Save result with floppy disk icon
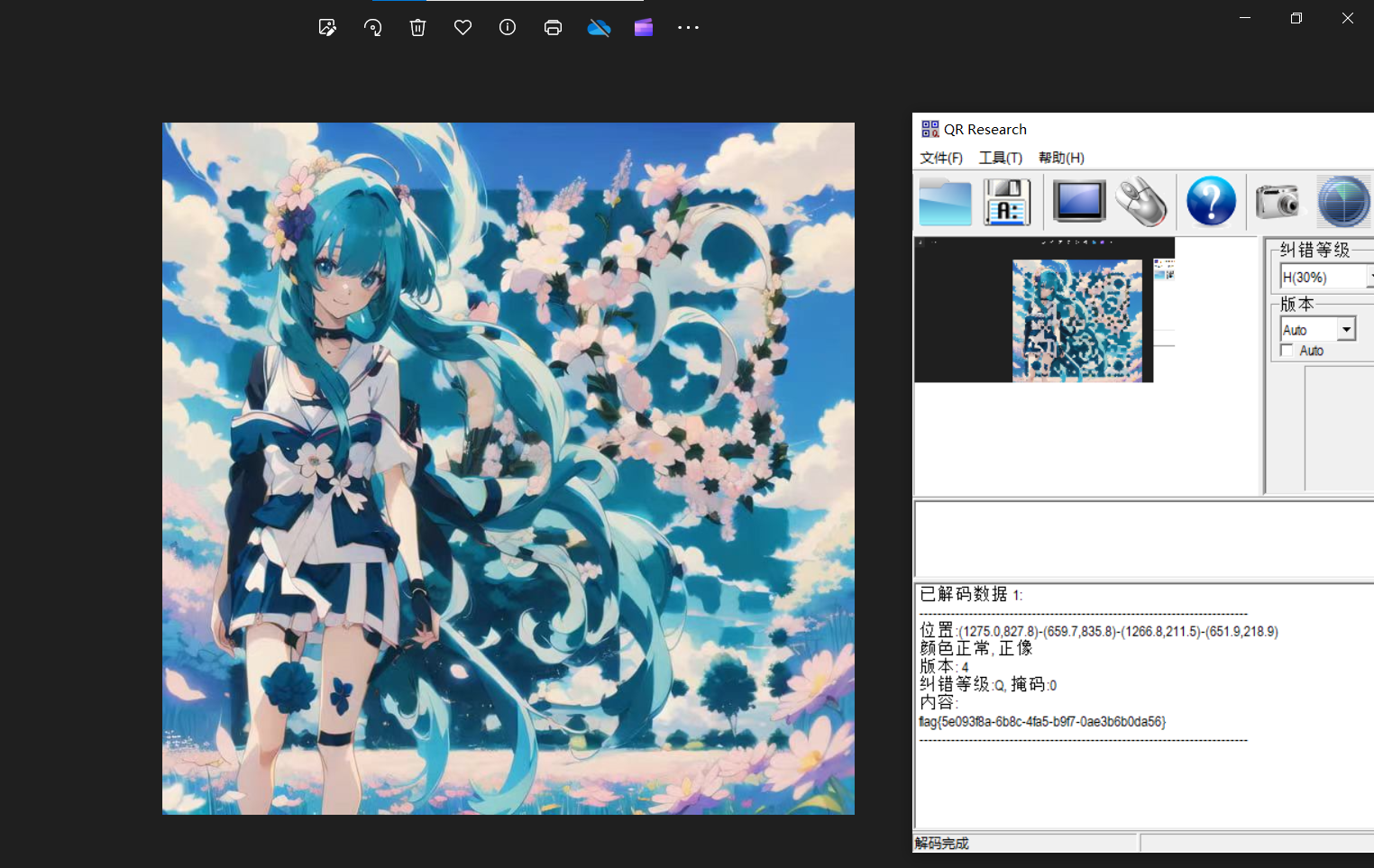This screenshot has width=1374, height=868. tap(1006, 202)
